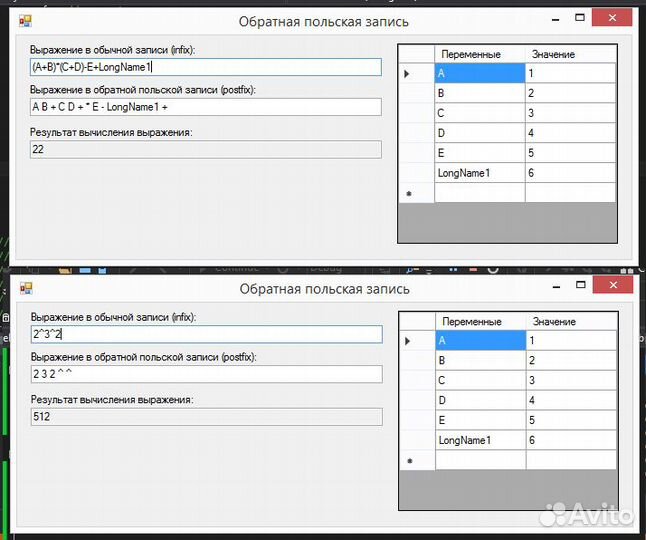Image resolution: width=646 pixels, height=540 pixels.
Task: Select variable C cell in the lower grid
Action: click(479, 380)
